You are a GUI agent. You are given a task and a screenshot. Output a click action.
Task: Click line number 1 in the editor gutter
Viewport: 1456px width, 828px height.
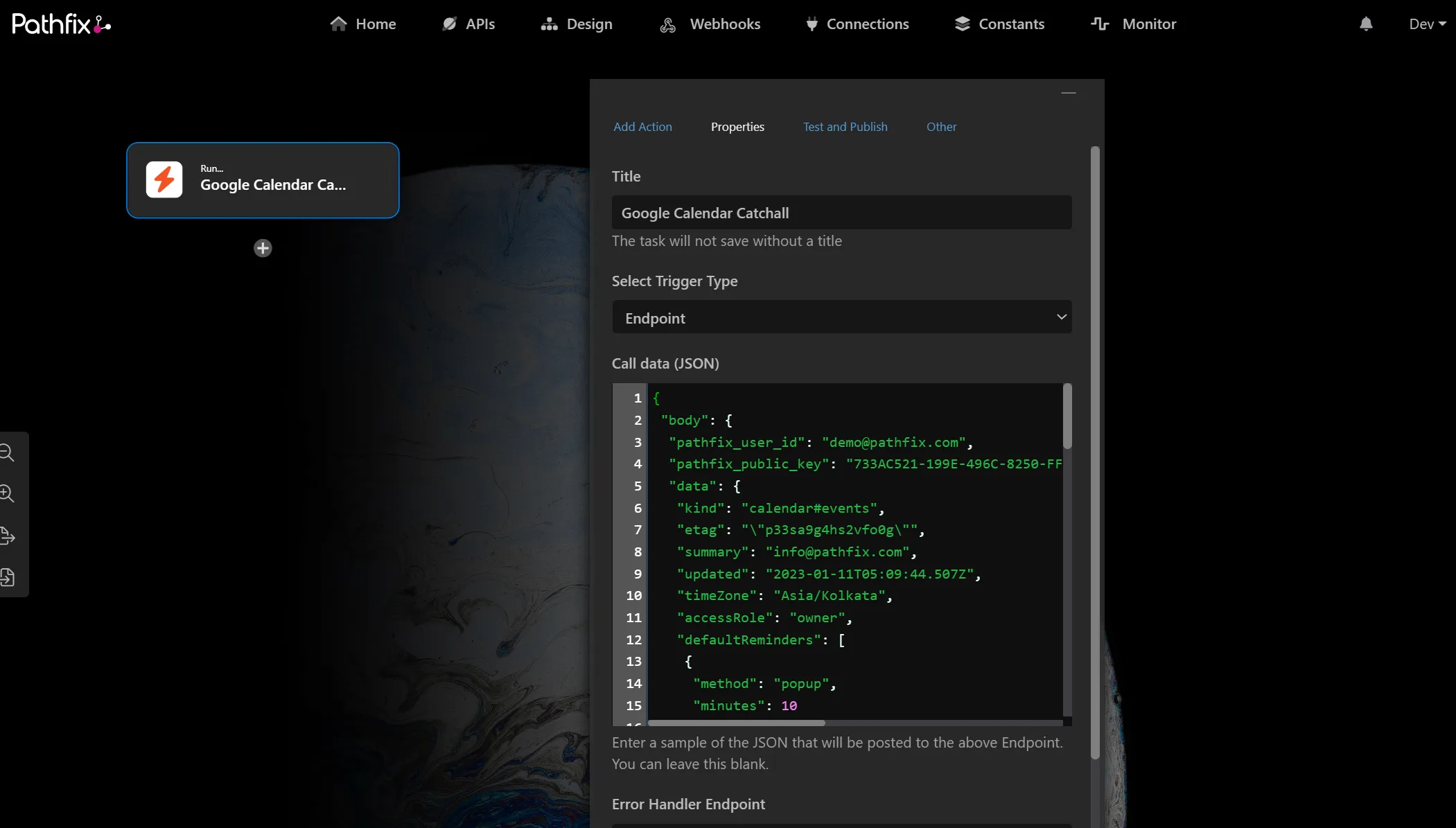click(637, 398)
